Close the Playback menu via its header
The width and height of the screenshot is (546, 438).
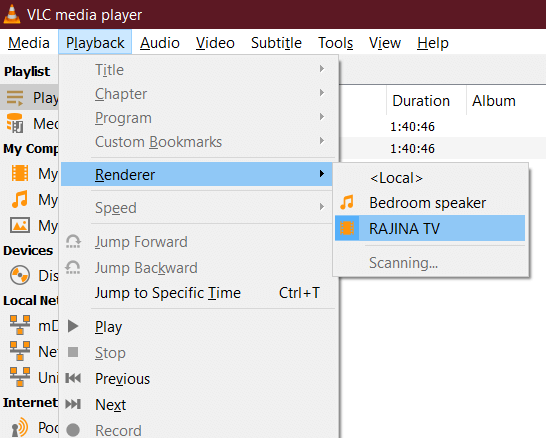point(95,42)
